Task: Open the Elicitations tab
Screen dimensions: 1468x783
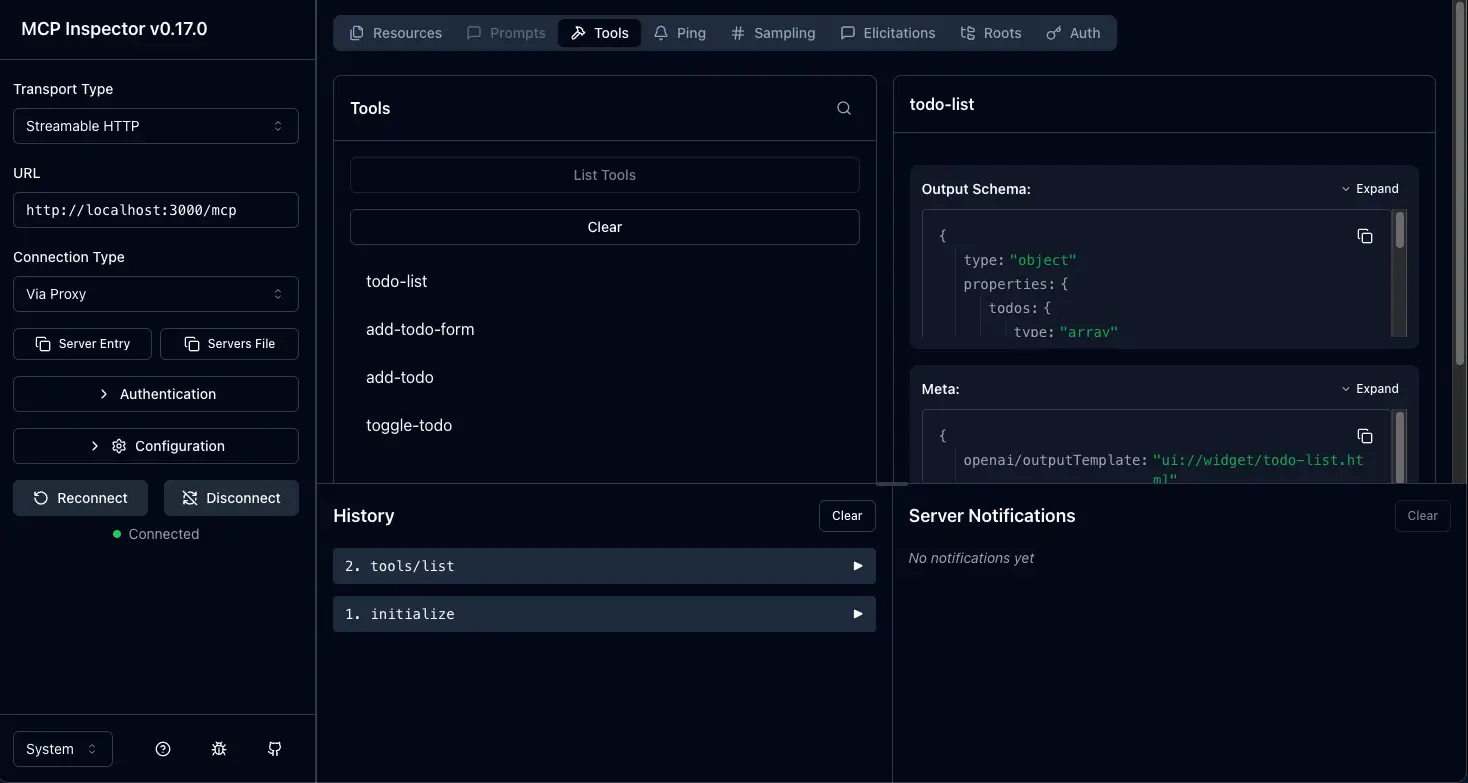Action: [x=888, y=33]
